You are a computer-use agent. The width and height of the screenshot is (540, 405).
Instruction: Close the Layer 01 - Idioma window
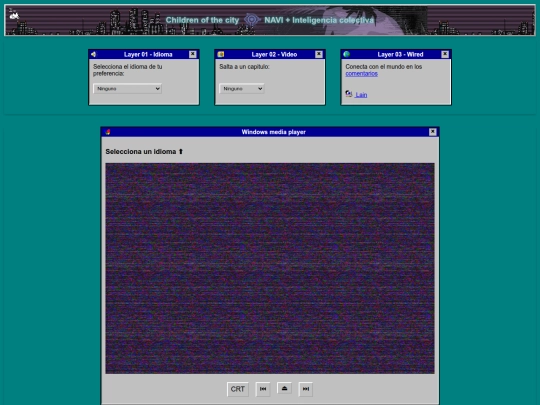(x=193, y=54)
